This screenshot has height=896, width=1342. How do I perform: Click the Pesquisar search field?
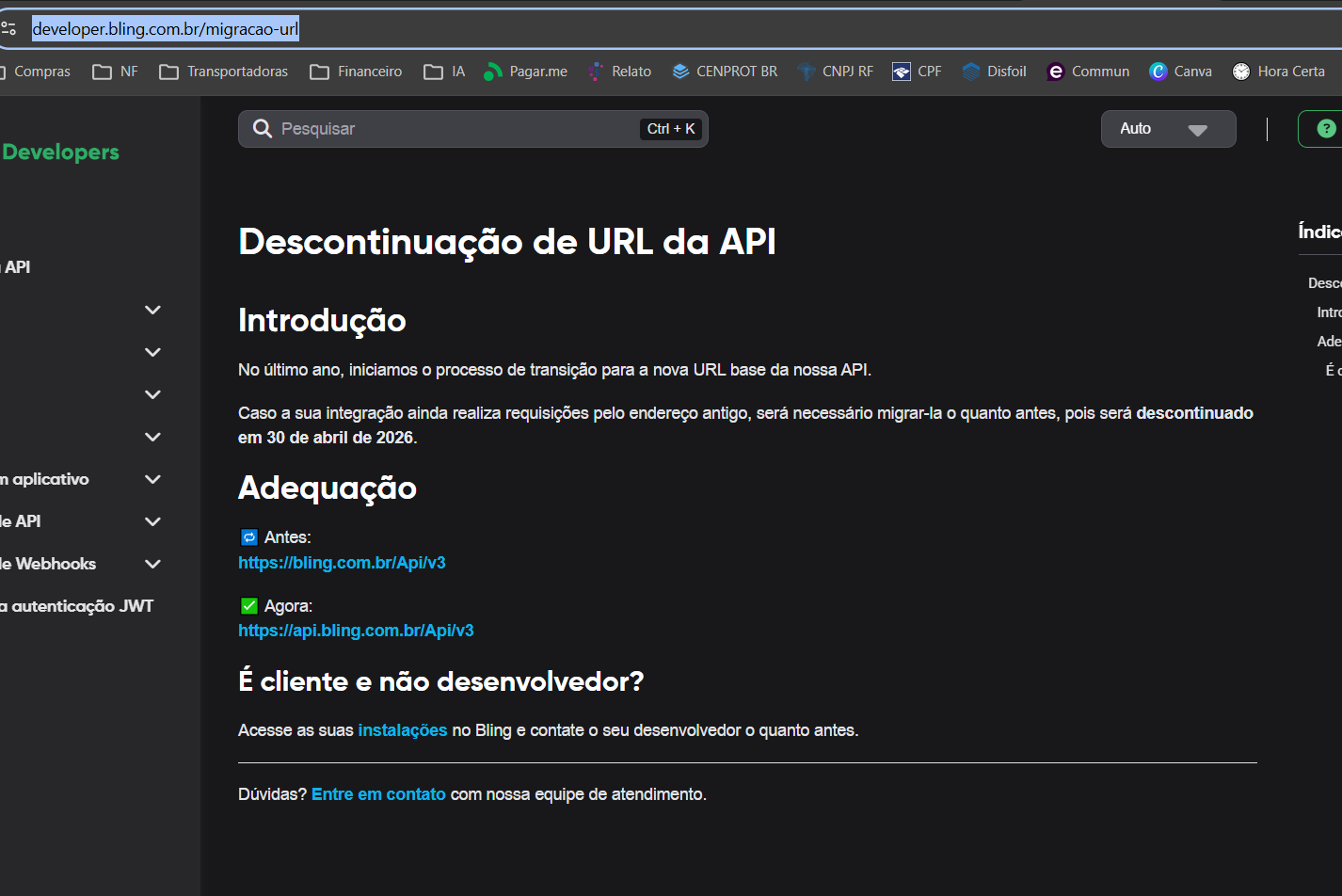[x=452, y=129]
